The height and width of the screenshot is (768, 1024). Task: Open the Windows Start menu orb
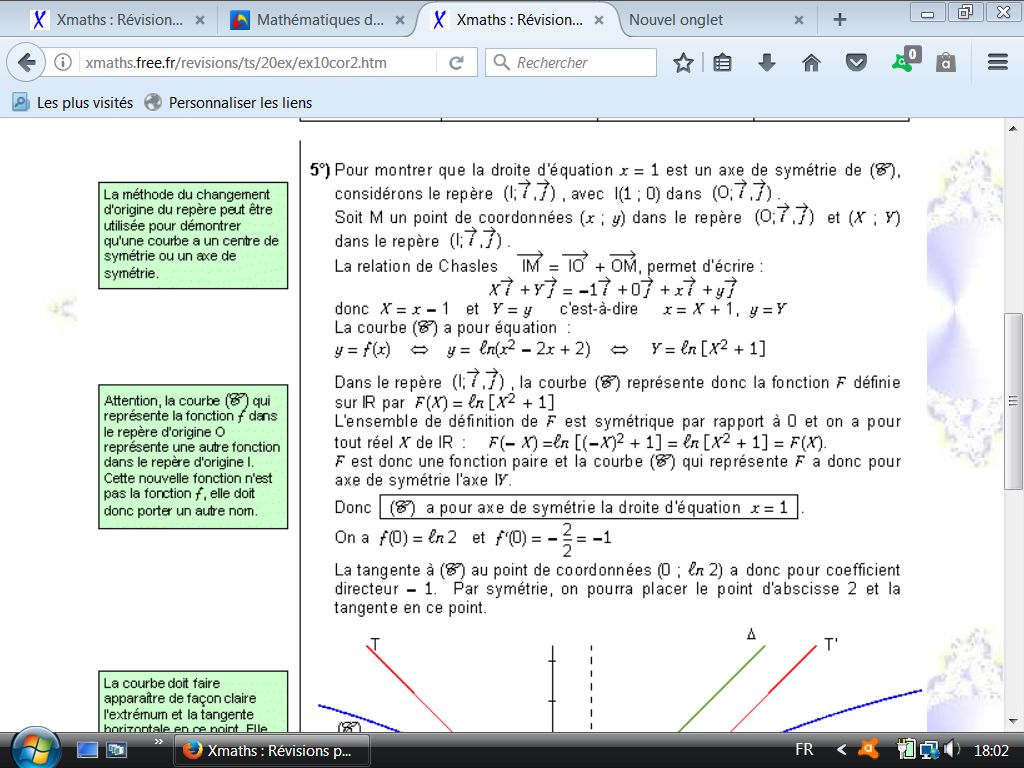tap(37, 748)
